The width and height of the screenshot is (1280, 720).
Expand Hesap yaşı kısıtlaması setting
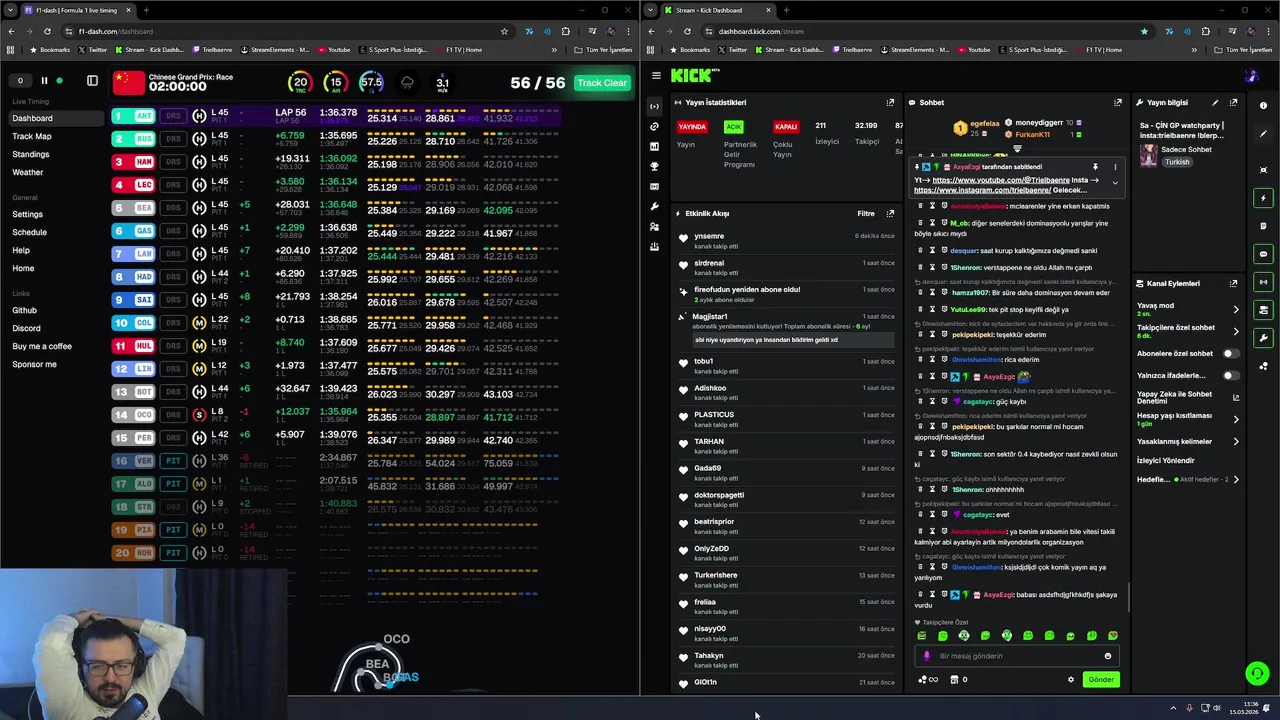pyautogui.click(x=1236, y=419)
